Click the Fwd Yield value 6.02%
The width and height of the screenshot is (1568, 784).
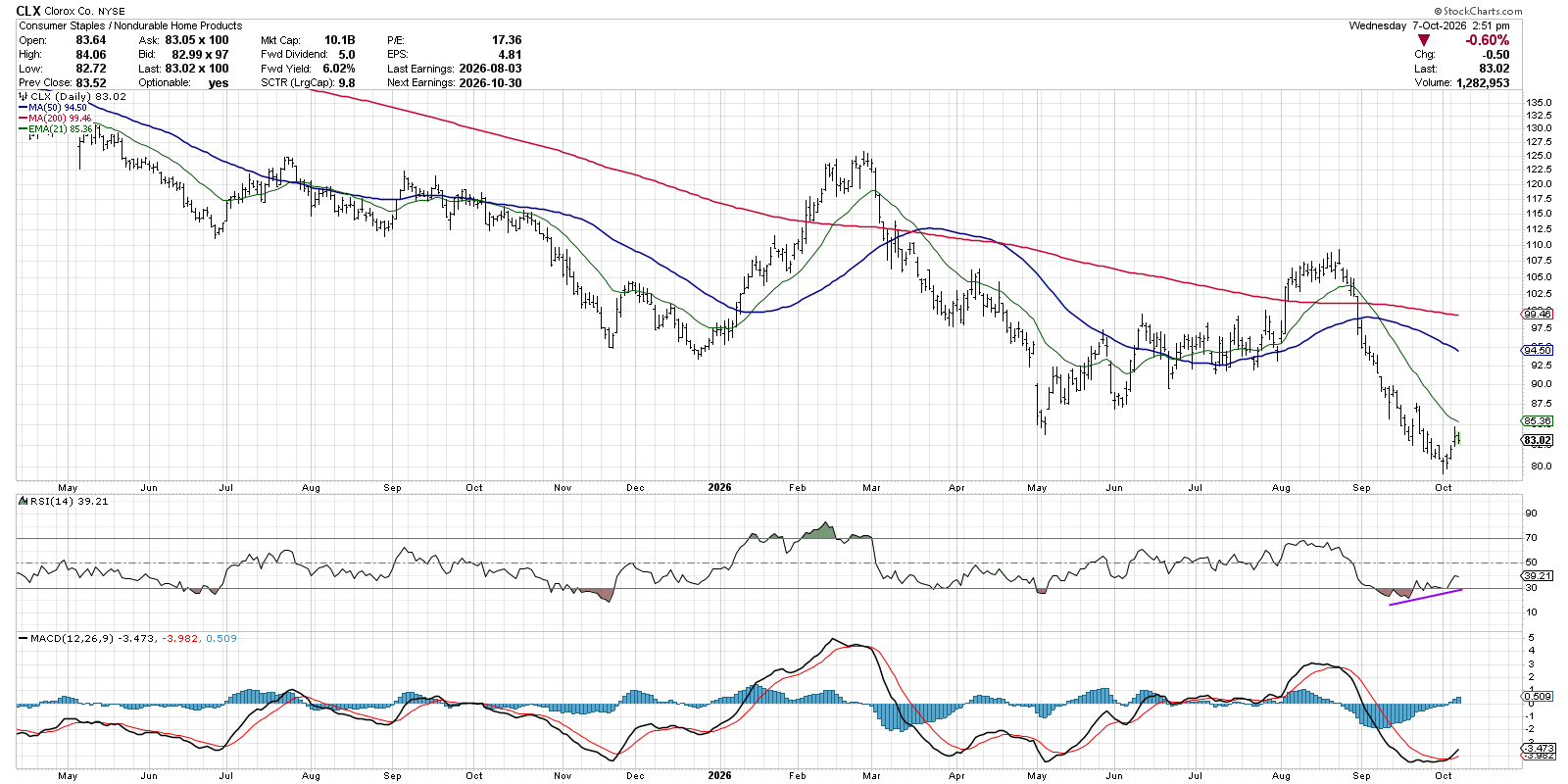(x=339, y=69)
